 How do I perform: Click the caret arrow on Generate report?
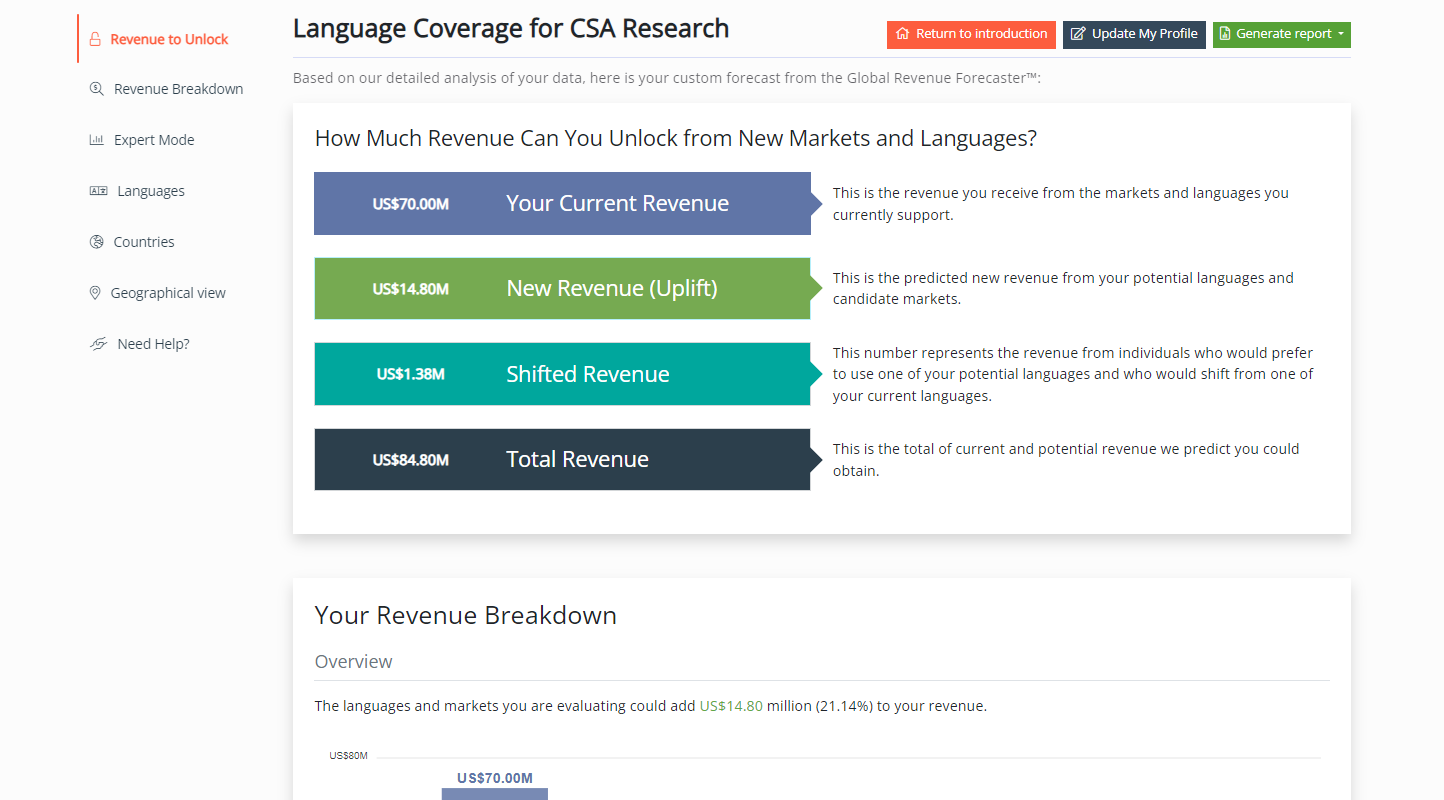[1340, 34]
